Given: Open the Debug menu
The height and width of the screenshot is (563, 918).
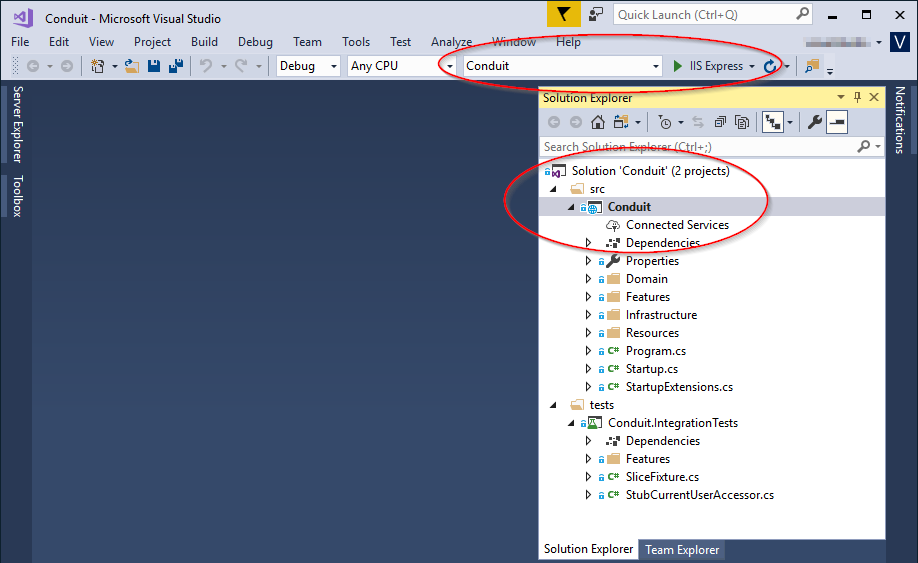Looking at the screenshot, I should [x=255, y=42].
